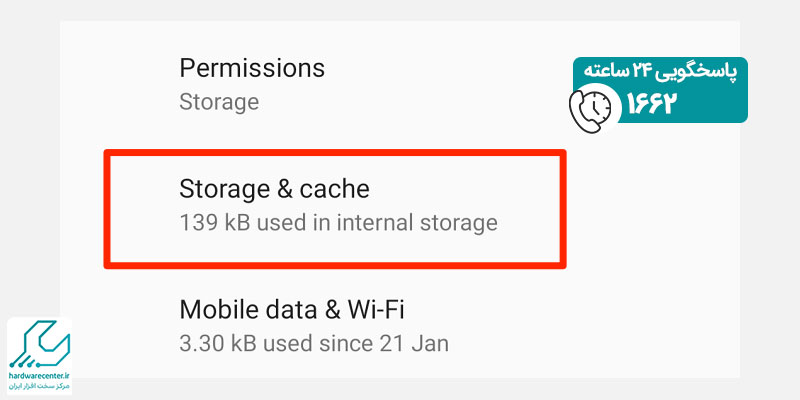Image resolution: width=800 pixels, height=400 pixels.
Task: Click the phone handset with clock icon
Action: pyautogui.click(x=590, y=110)
